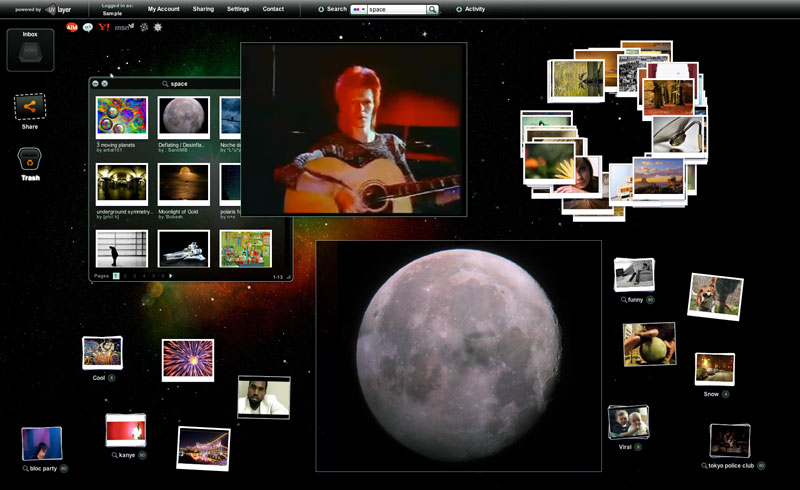This screenshot has width=800, height=490.
Task: Click the MSN messenger icon
Action: [x=124, y=27]
